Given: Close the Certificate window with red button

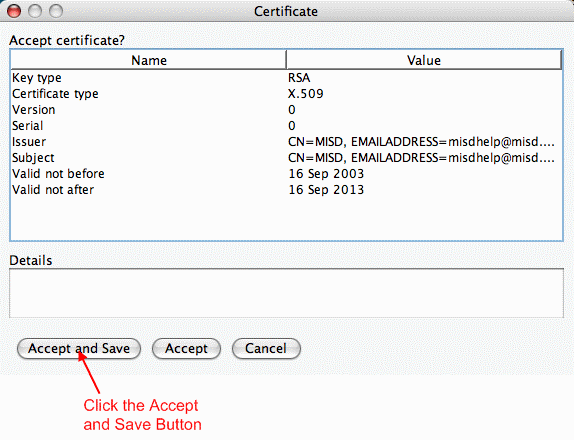Looking at the screenshot, I should pos(14,11).
